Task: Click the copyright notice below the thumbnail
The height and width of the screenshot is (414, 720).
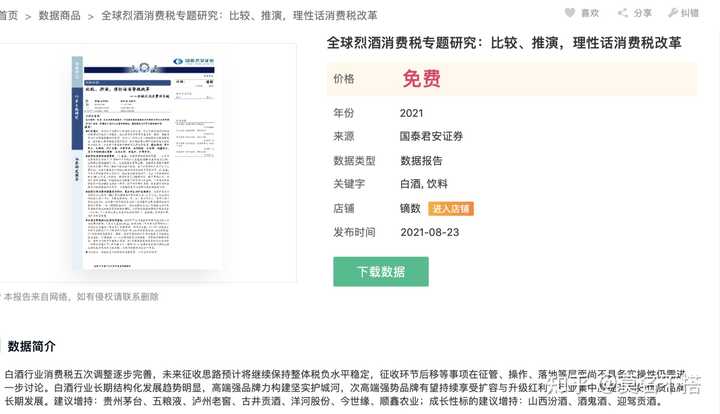Action: tap(80, 297)
